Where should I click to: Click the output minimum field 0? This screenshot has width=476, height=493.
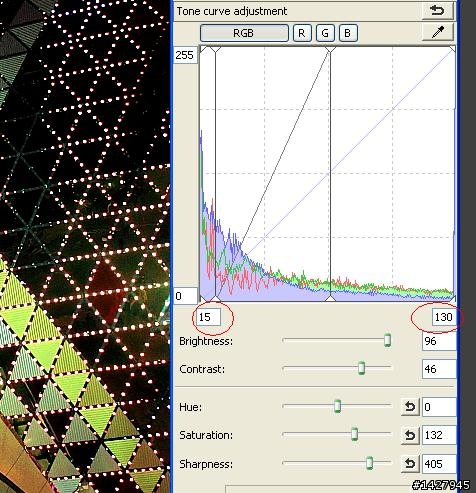[185, 296]
